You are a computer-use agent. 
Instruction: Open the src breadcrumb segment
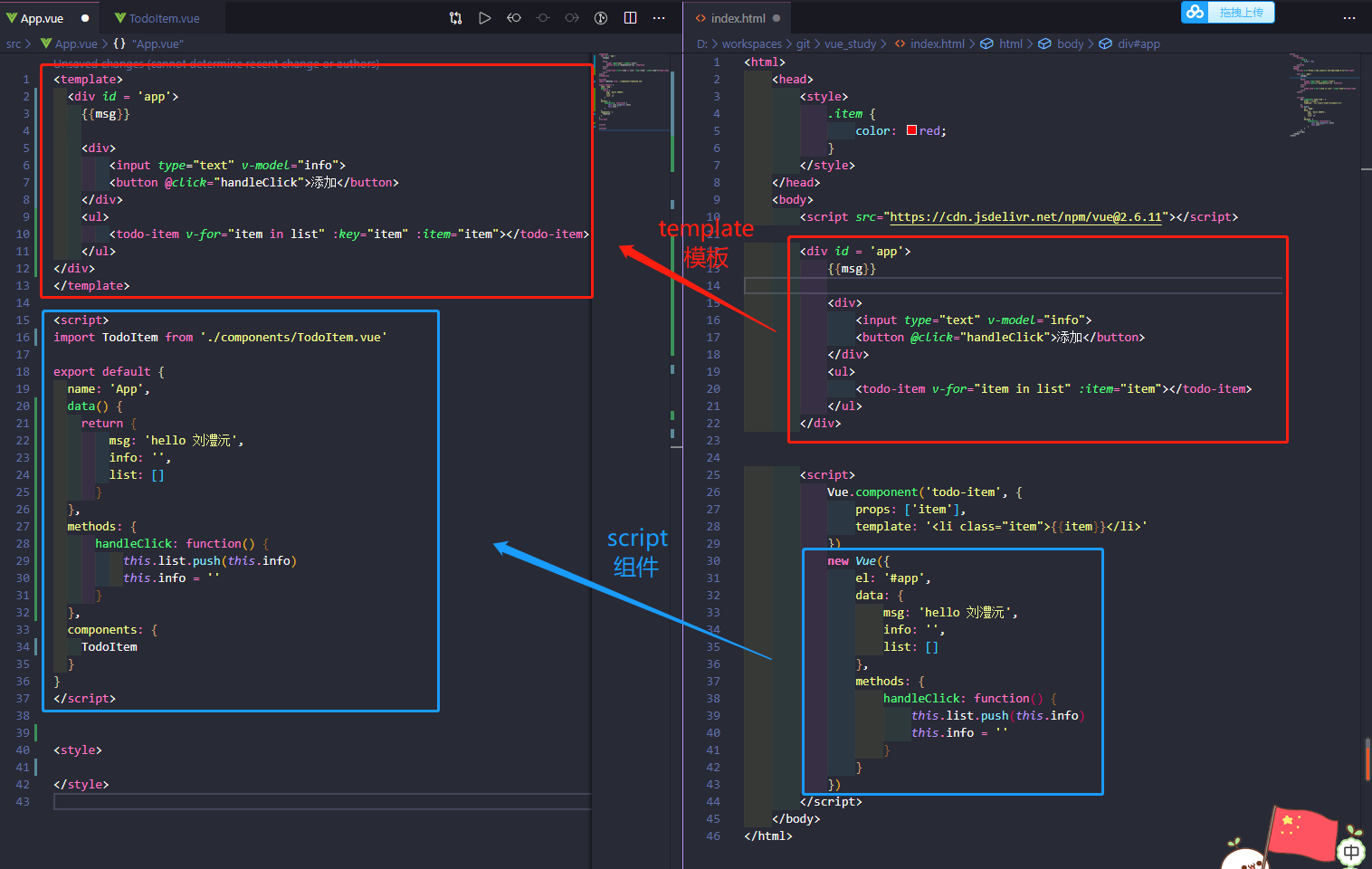coord(14,43)
